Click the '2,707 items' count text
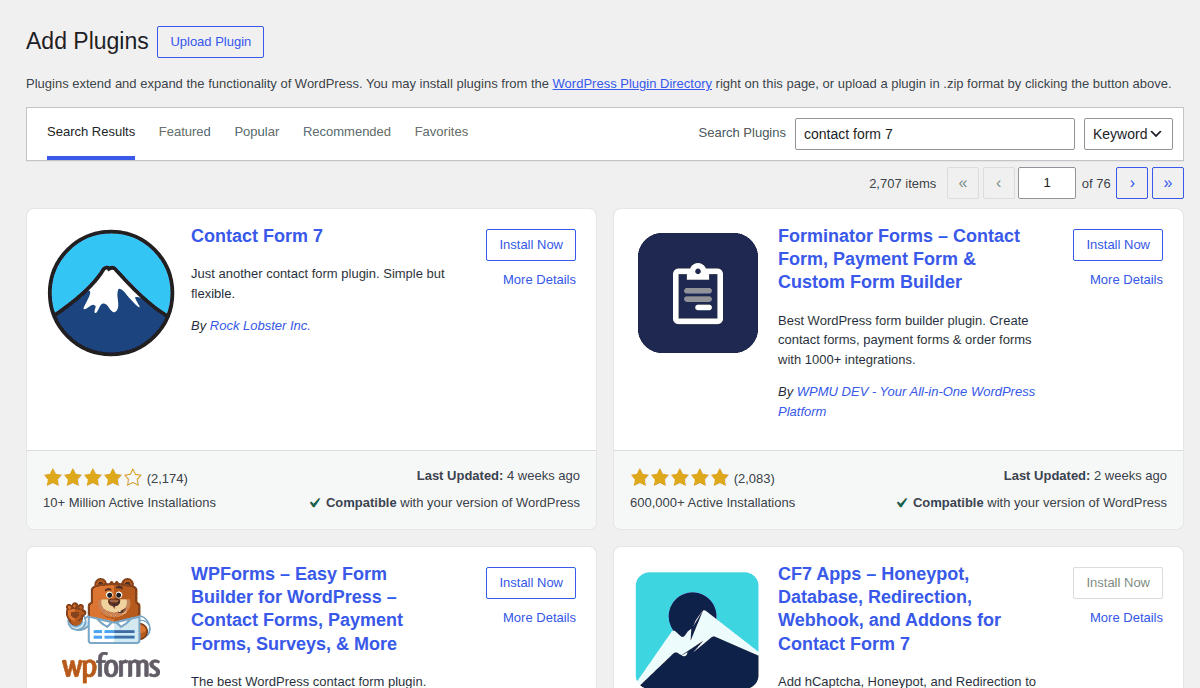This screenshot has width=1200, height=688. coord(903,184)
